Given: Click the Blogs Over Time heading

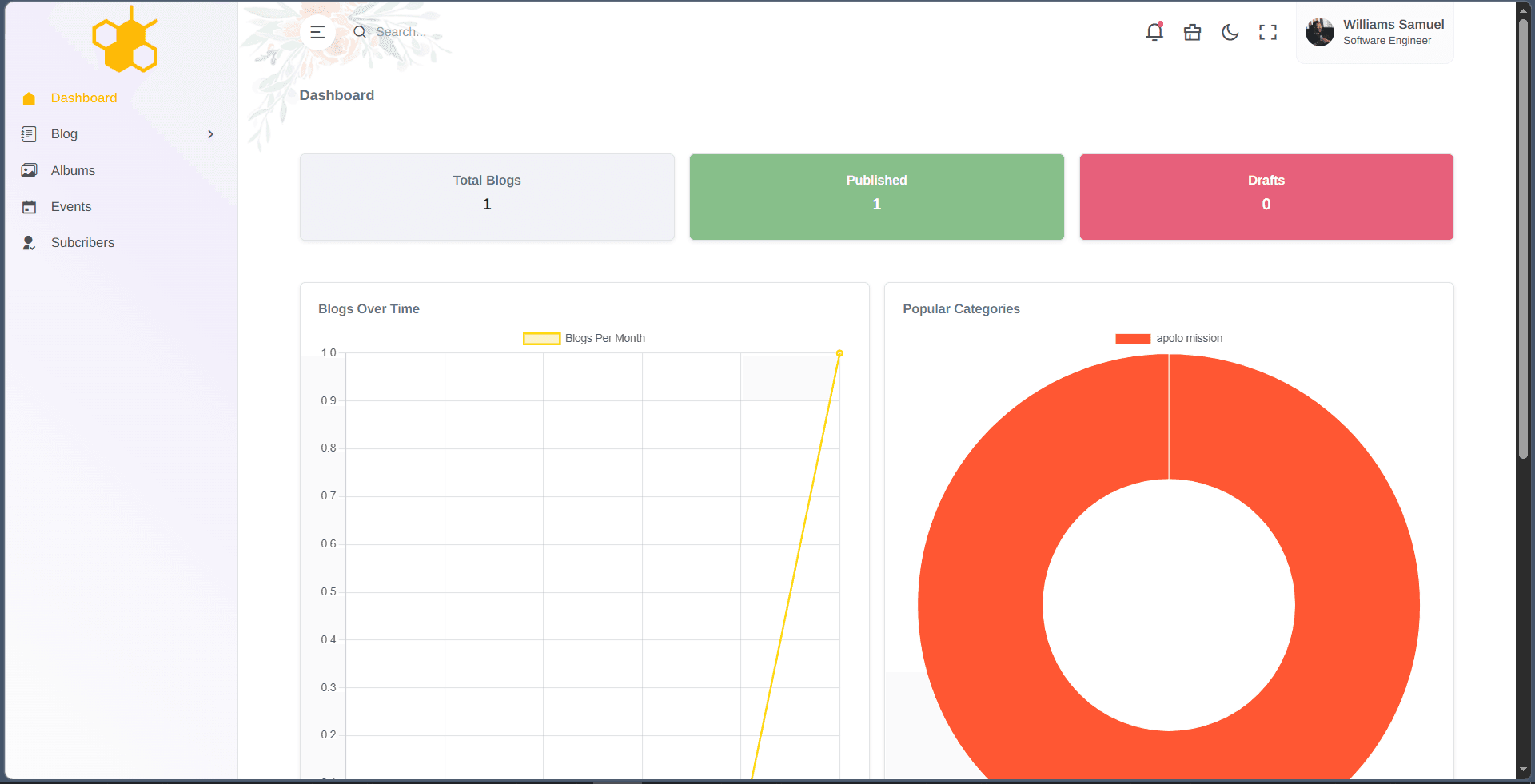Looking at the screenshot, I should 369,309.
